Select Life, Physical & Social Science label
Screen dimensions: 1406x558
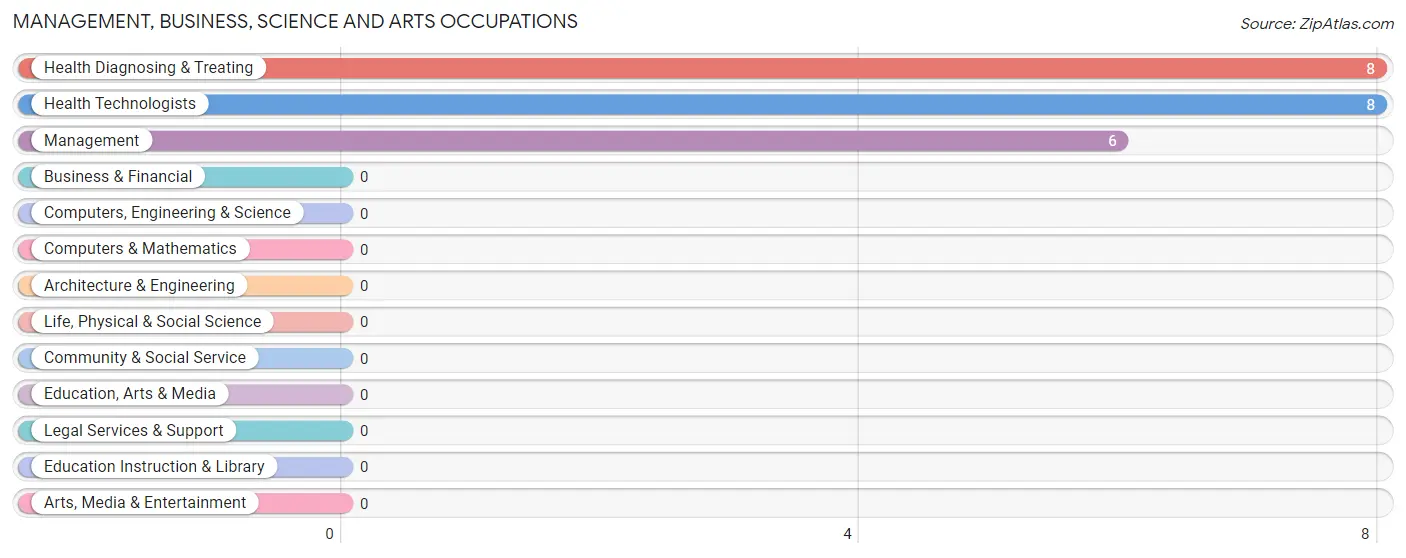click(x=152, y=322)
